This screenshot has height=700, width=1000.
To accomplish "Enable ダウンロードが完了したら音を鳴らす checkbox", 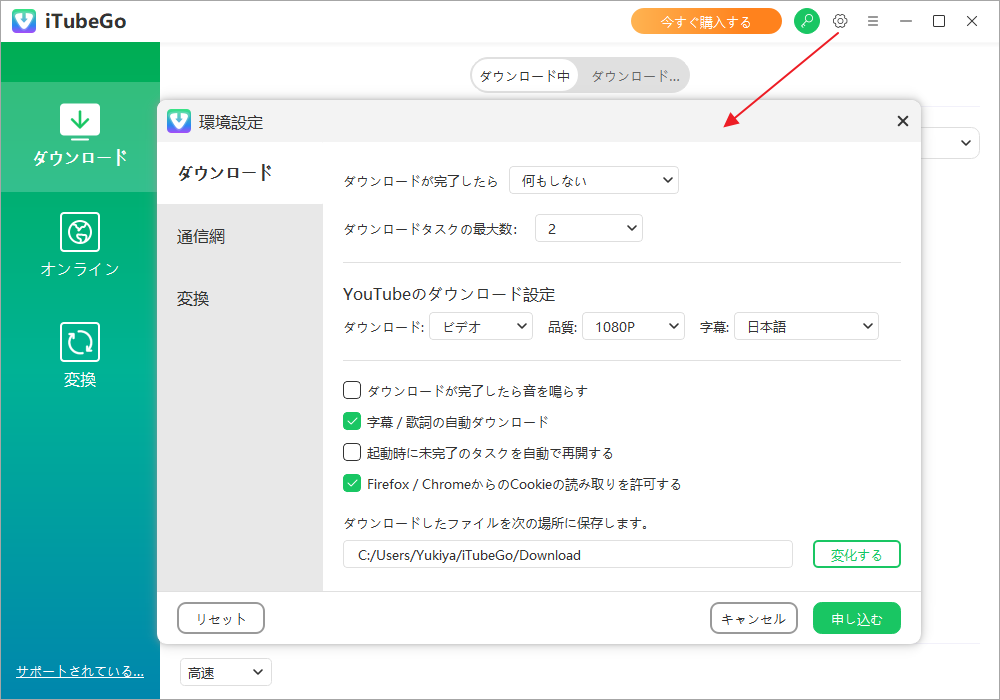I will (352, 390).
